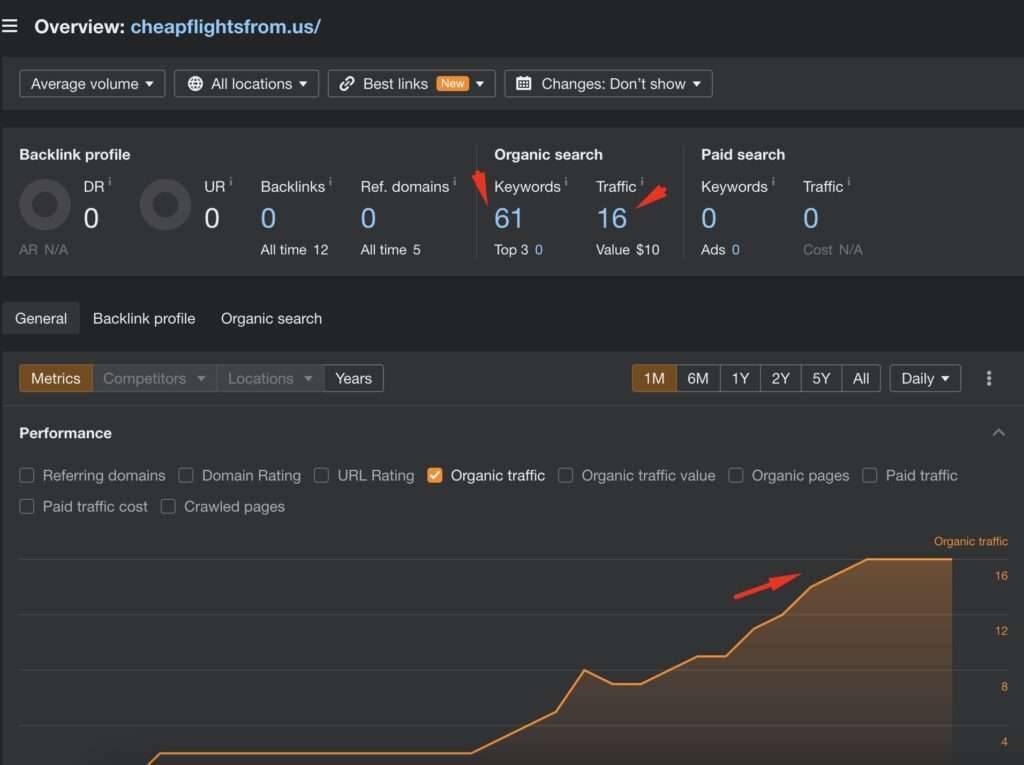Enable URL Rating checkbox
This screenshot has height=765, width=1024.
(321, 475)
